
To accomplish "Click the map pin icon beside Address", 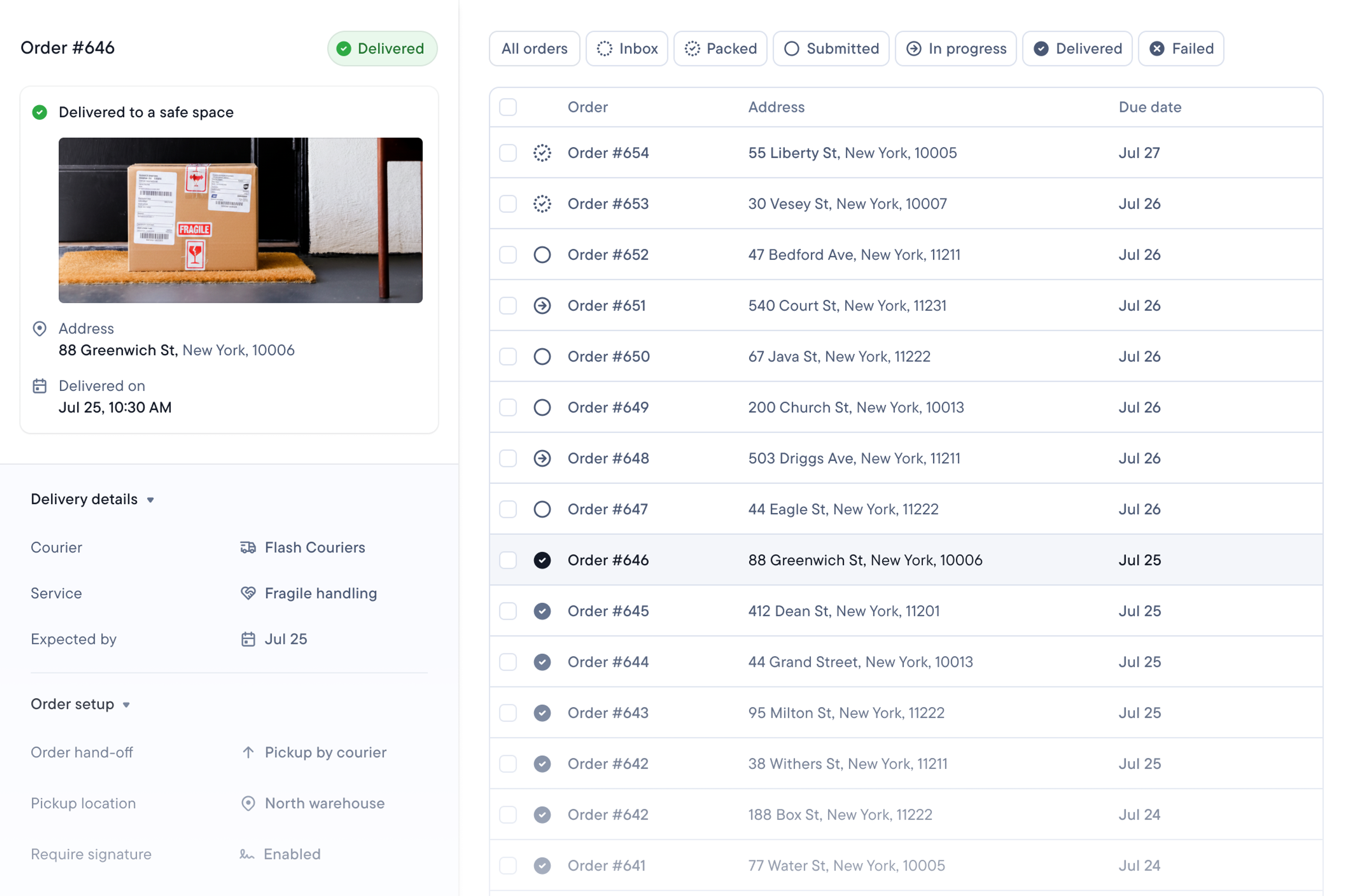I will [39, 329].
